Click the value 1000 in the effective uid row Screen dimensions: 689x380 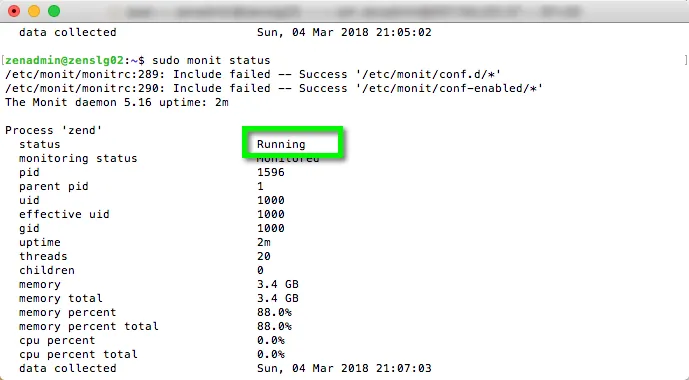point(271,214)
